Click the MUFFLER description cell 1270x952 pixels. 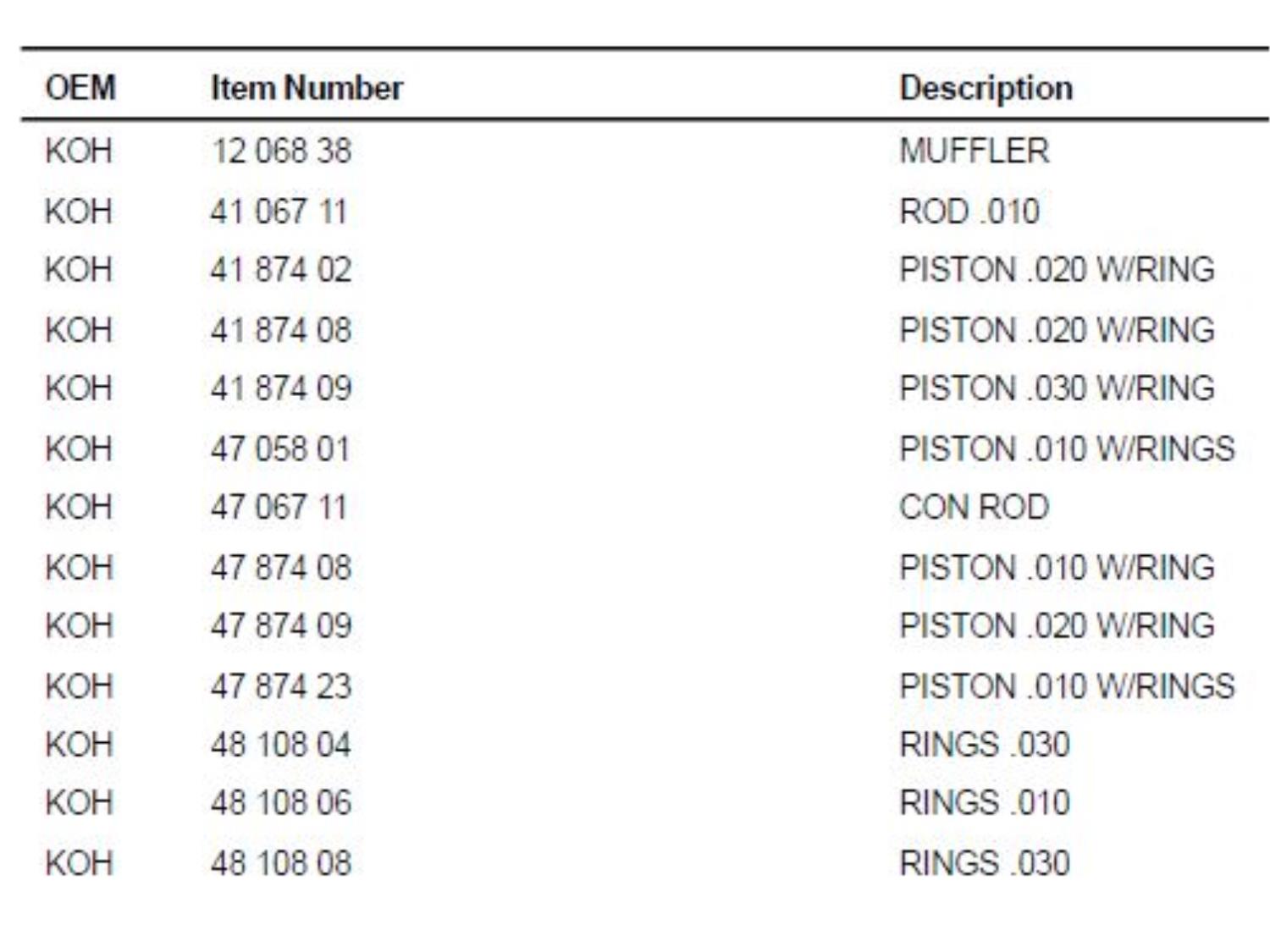coord(974,151)
